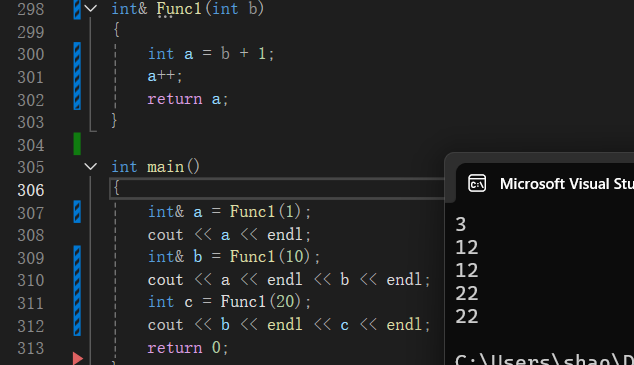Click line number 313 in the gutter
The height and width of the screenshot is (365, 634).
pos(31,348)
